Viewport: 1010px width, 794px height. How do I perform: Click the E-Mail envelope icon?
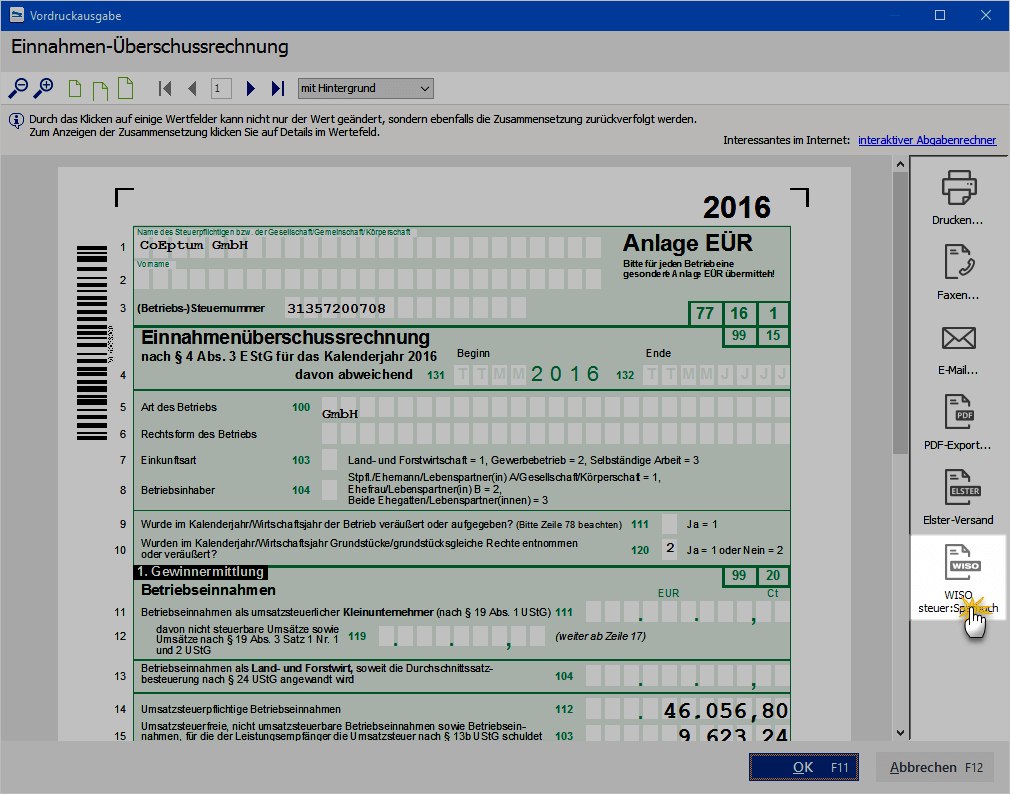pyautogui.click(x=959, y=337)
